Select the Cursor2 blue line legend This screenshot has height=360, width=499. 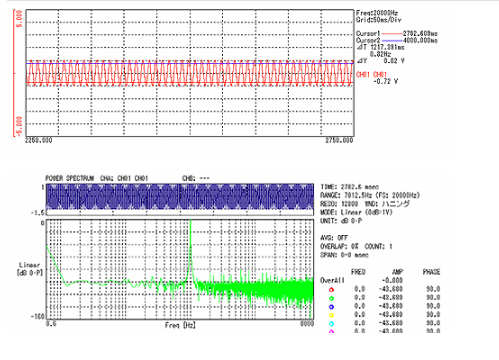coord(391,41)
